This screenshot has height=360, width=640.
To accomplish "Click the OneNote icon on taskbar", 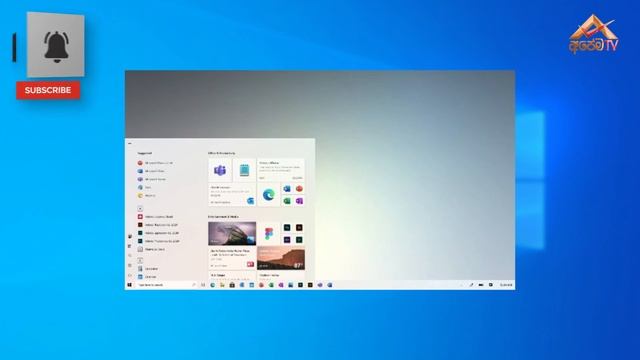I will [281, 285].
